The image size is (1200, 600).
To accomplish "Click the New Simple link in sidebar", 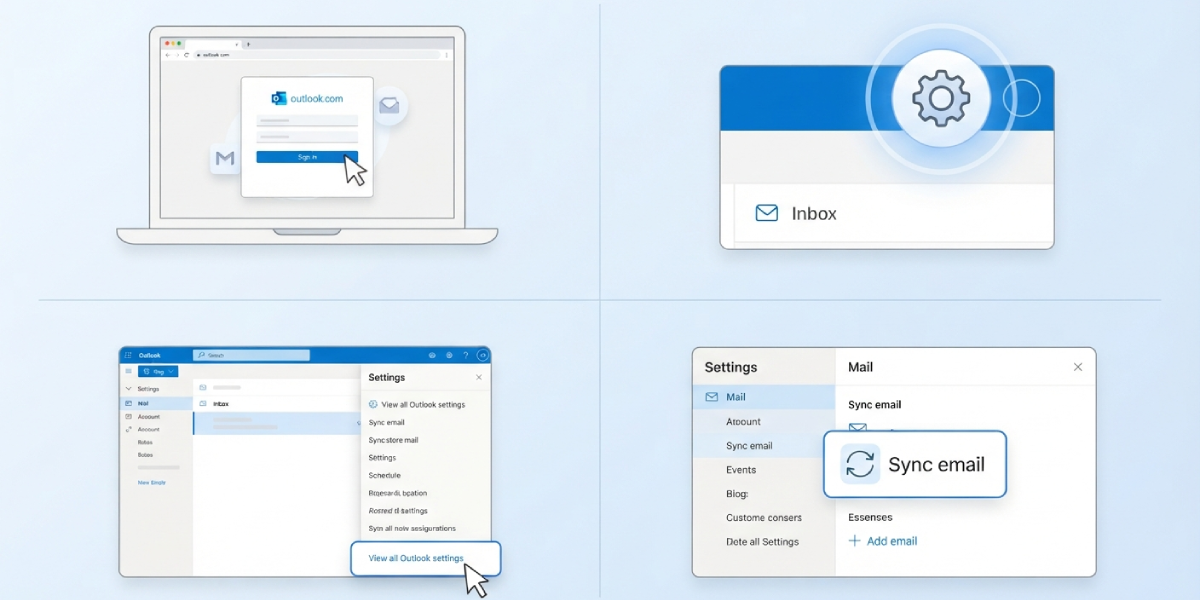I will [152, 482].
